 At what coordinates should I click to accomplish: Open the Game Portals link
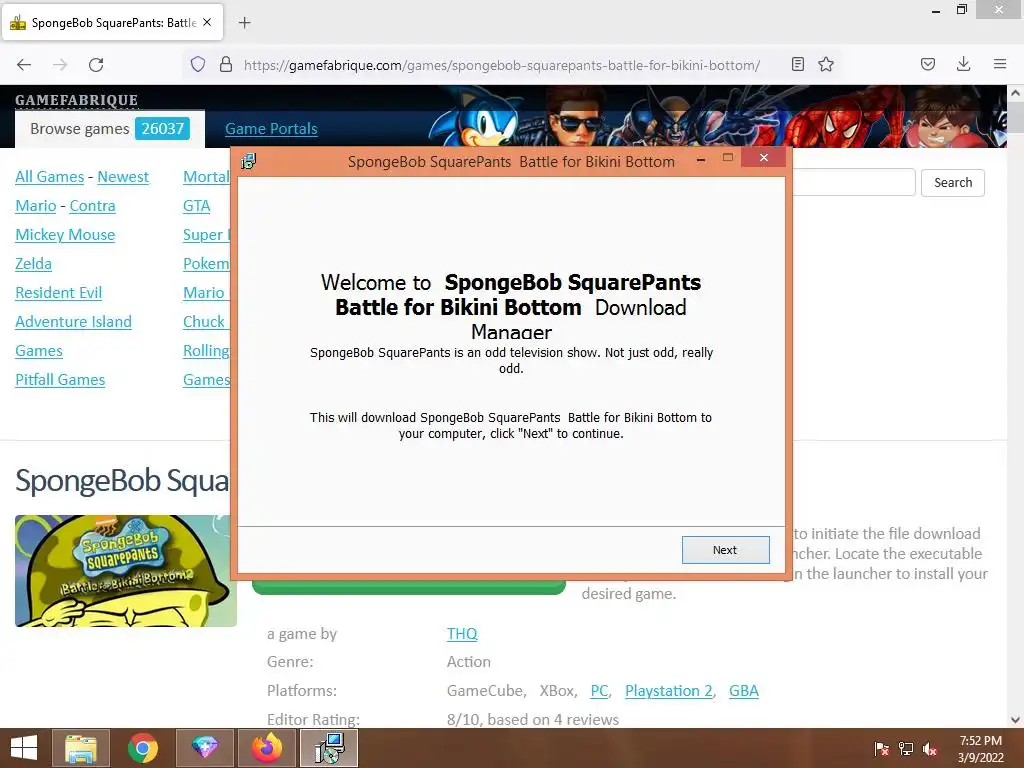coord(271,129)
